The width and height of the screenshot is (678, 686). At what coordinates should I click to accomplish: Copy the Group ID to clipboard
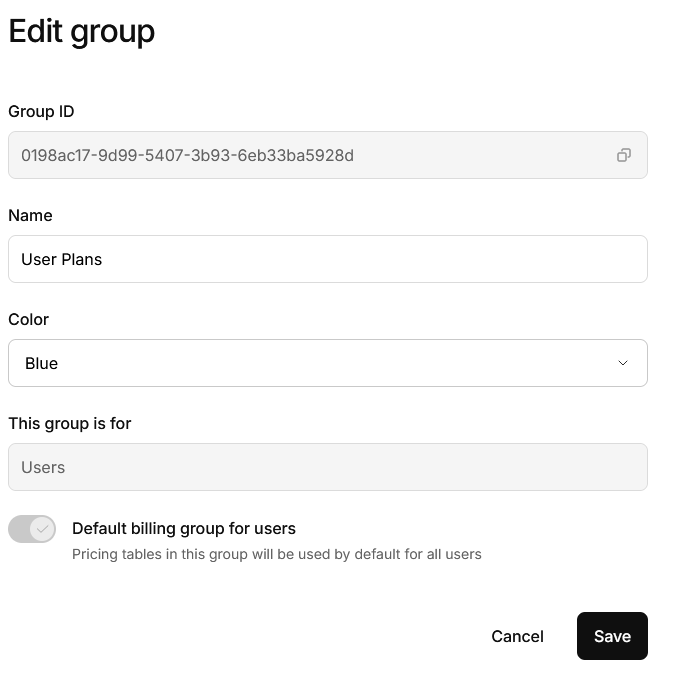pyautogui.click(x=623, y=155)
